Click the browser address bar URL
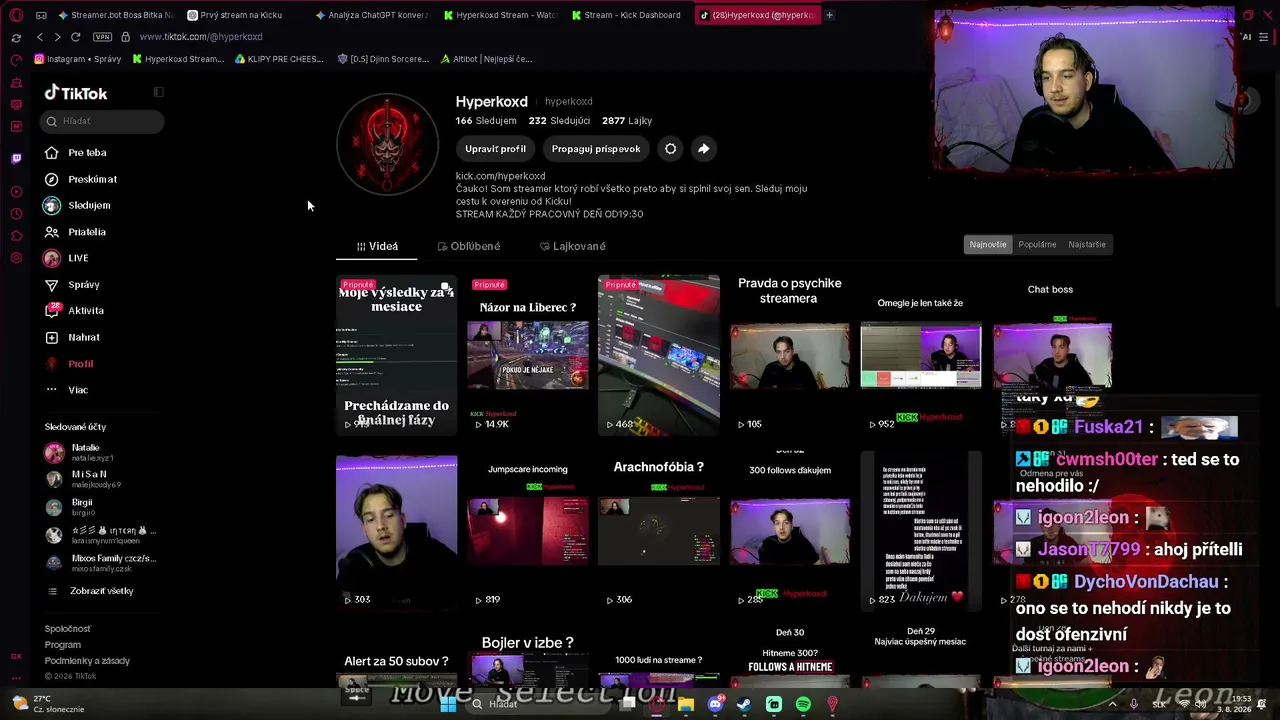This screenshot has width=1280, height=720. tap(201, 37)
